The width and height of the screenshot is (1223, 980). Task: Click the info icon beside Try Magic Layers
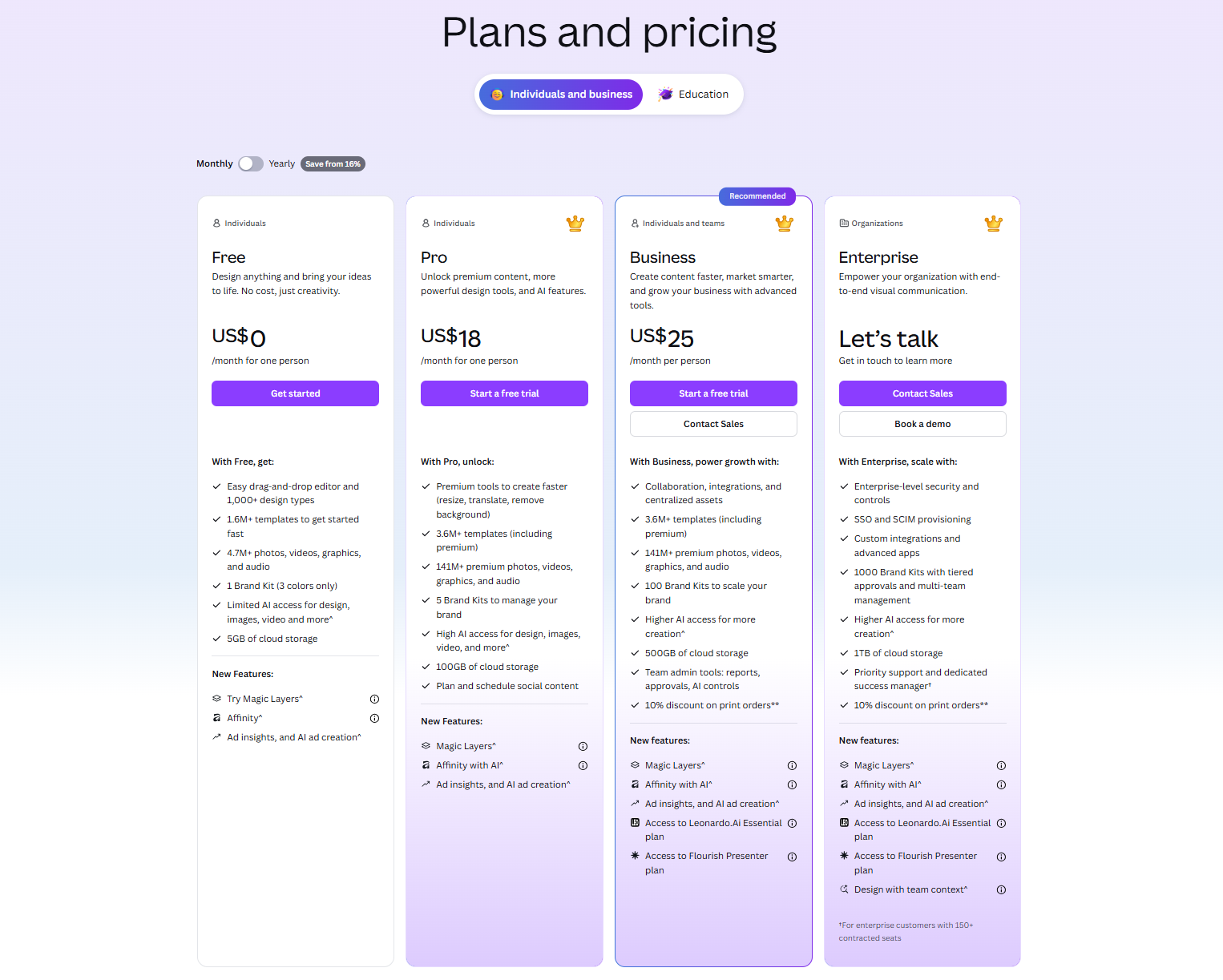(x=374, y=699)
